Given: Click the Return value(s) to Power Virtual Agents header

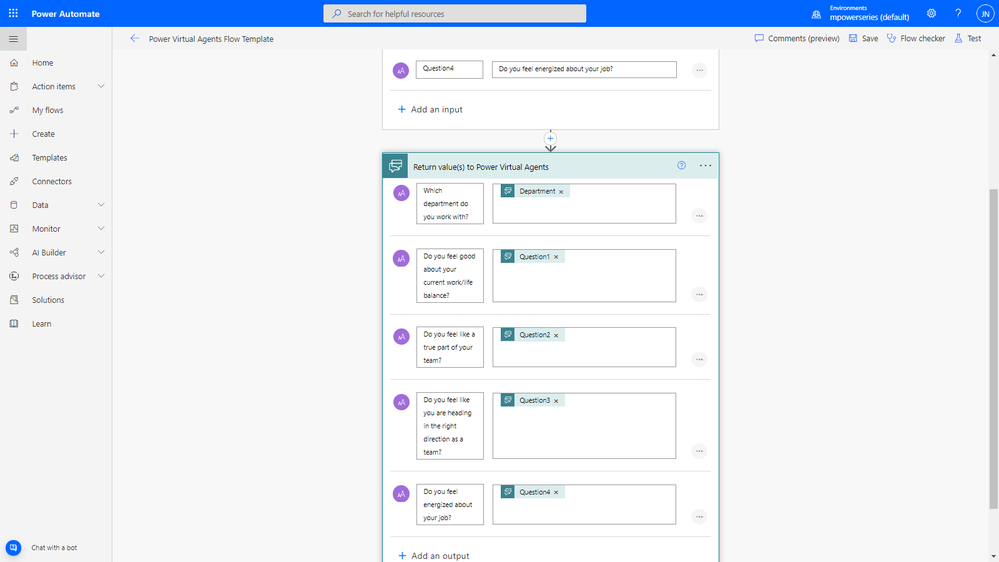Looking at the screenshot, I should click(551, 166).
